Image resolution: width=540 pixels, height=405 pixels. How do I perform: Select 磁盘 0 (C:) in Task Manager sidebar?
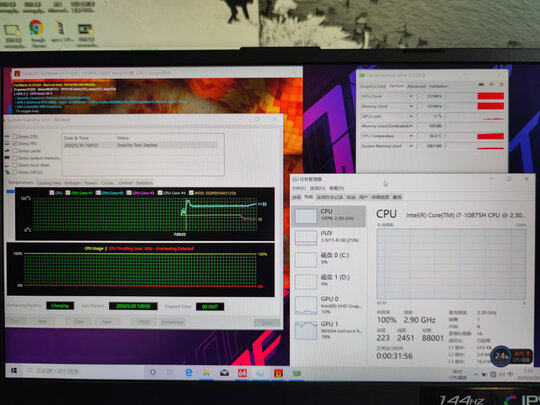(328, 259)
